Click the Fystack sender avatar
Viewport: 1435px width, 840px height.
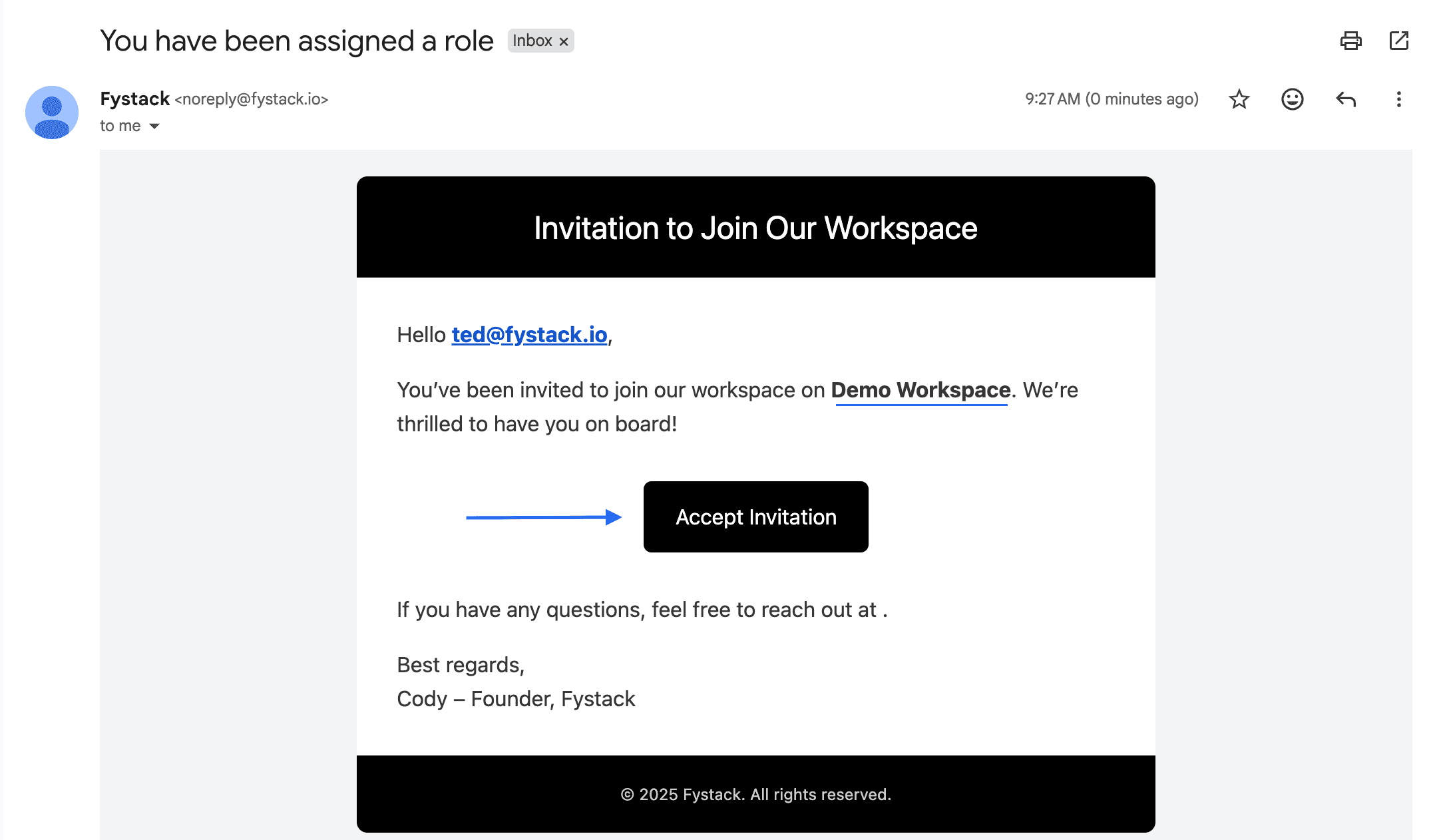point(53,112)
